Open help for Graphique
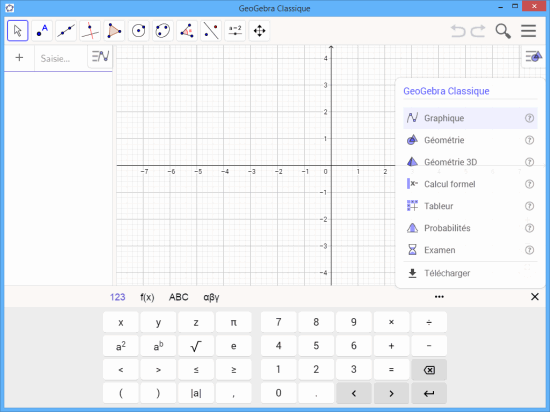This screenshot has height=412, width=550. [529, 118]
